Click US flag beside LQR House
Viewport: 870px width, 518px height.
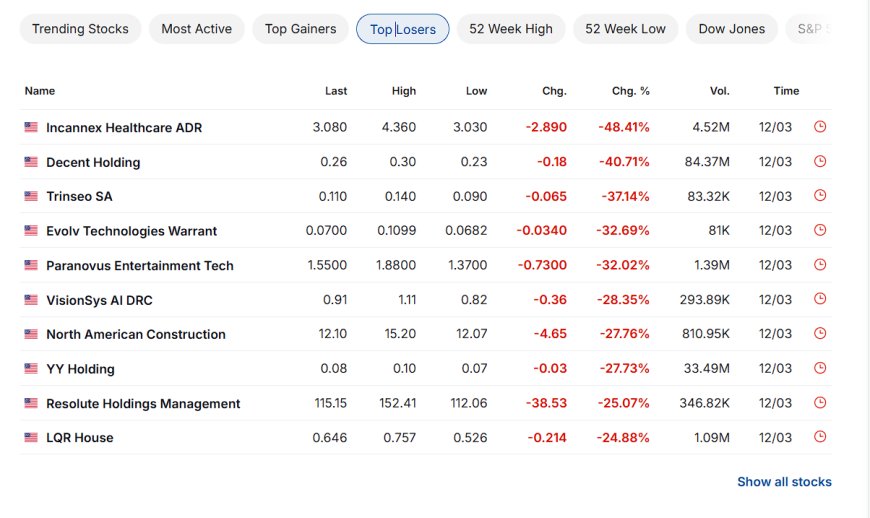click(x=31, y=438)
